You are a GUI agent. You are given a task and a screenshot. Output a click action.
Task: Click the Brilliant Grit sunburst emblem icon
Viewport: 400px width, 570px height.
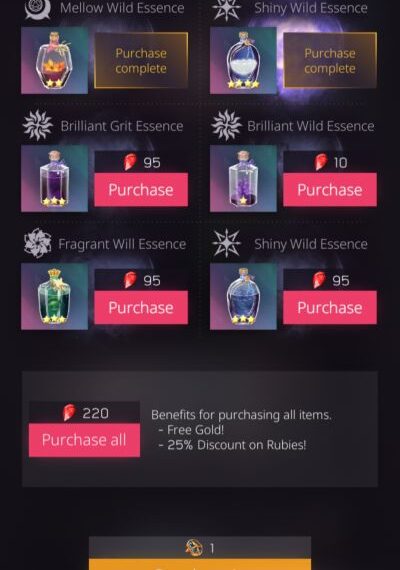38,125
